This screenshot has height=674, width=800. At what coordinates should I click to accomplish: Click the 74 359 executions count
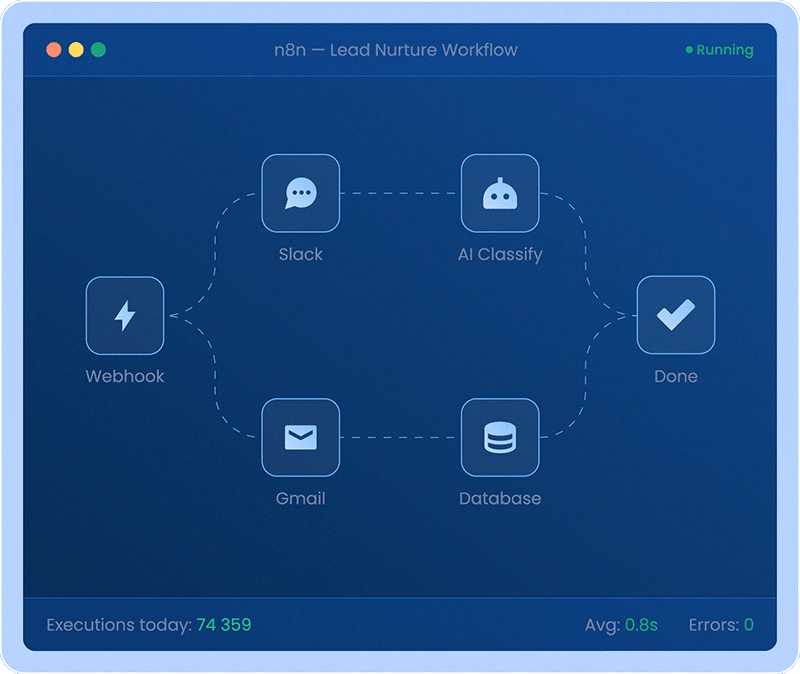coord(223,625)
